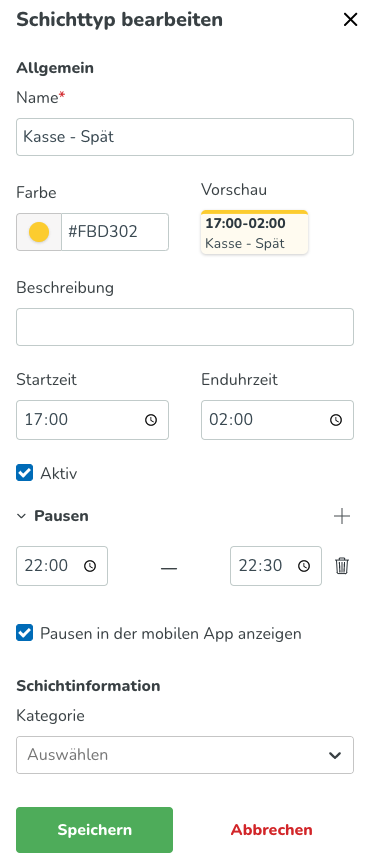The width and height of the screenshot is (370, 861).
Task: Collapse the Pausen section chevron
Action: tap(21, 516)
